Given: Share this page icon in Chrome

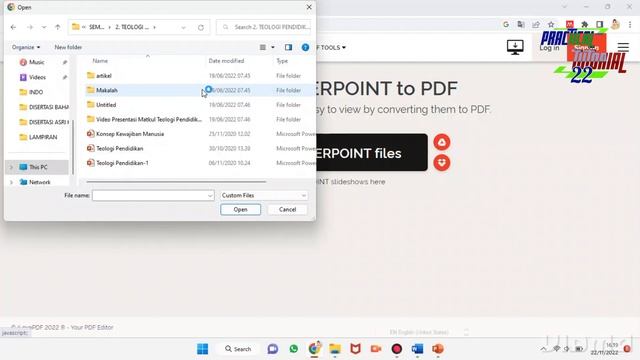Looking at the screenshot, I should [536, 25].
